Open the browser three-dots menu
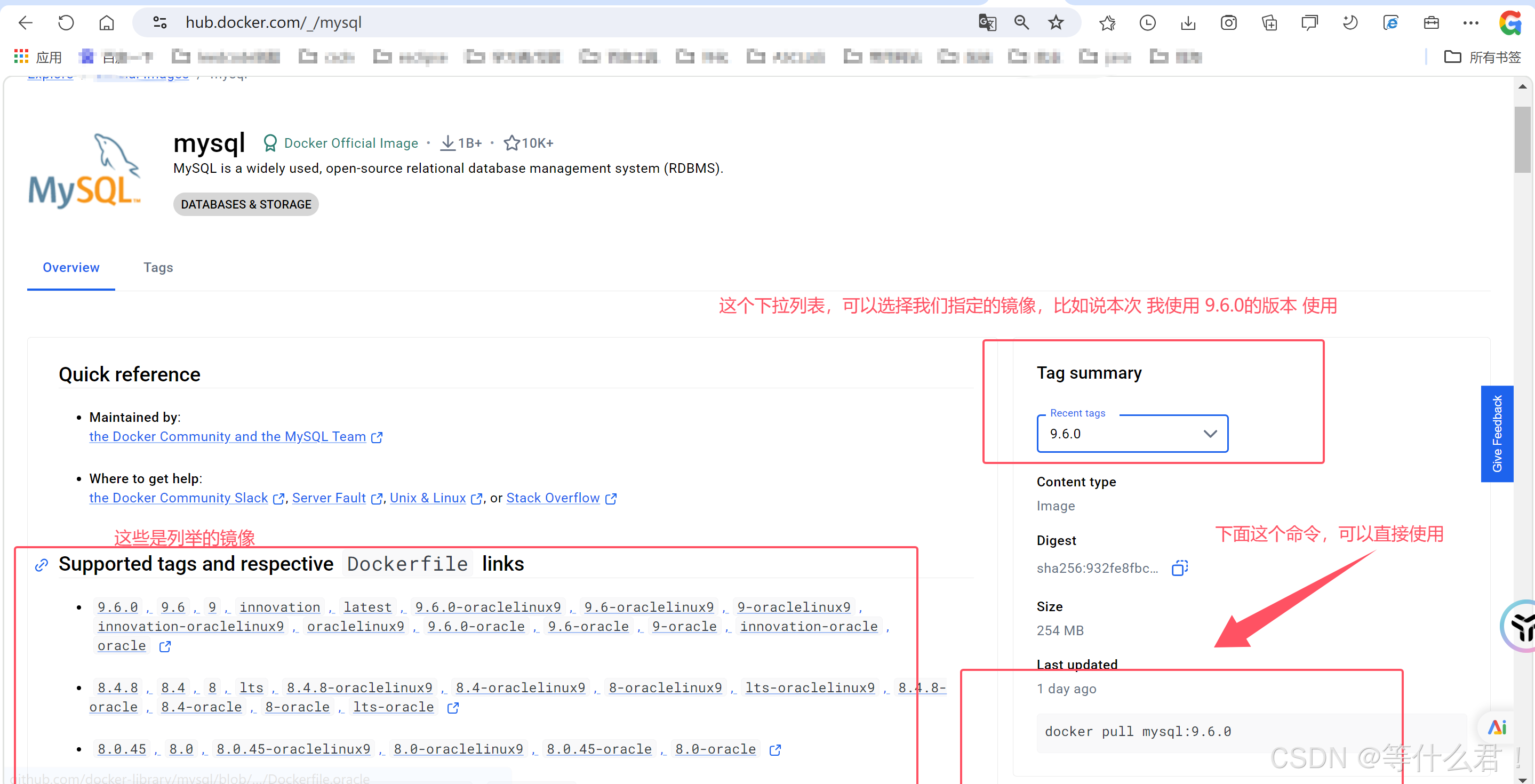The height and width of the screenshot is (784, 1535). click(x=1470, y=23)
